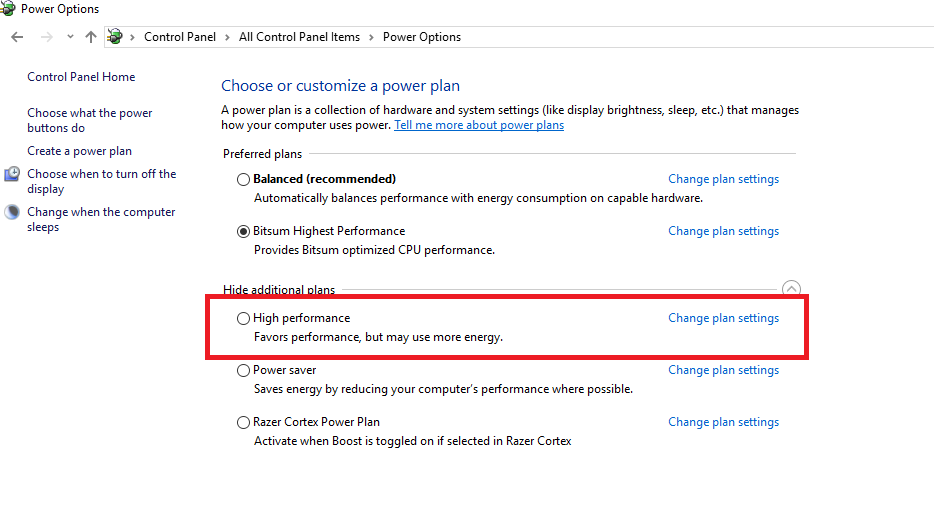Screen dimensions: 934x513
Task: Collapse the additional plans chevron button
Action: pos(791,289)
